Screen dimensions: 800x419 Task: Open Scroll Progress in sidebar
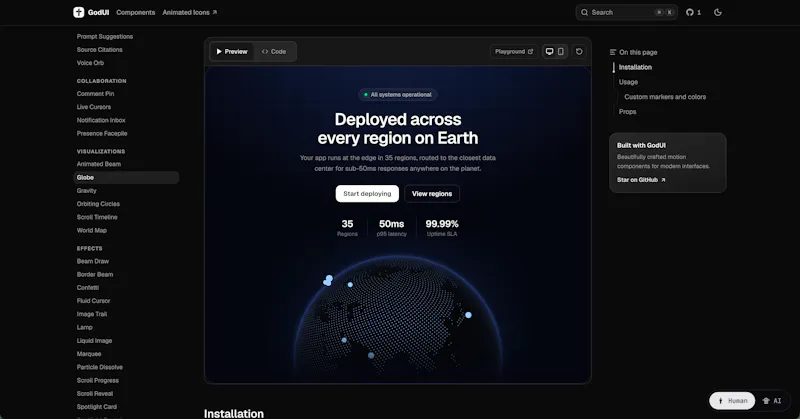coord(97,380)
